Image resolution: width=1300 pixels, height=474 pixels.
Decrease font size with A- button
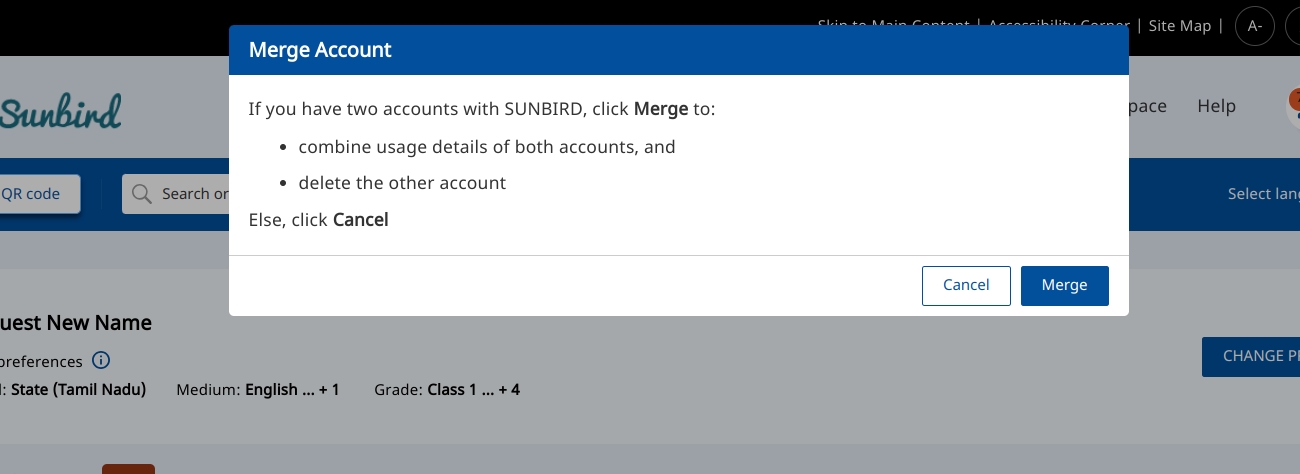1255,27
